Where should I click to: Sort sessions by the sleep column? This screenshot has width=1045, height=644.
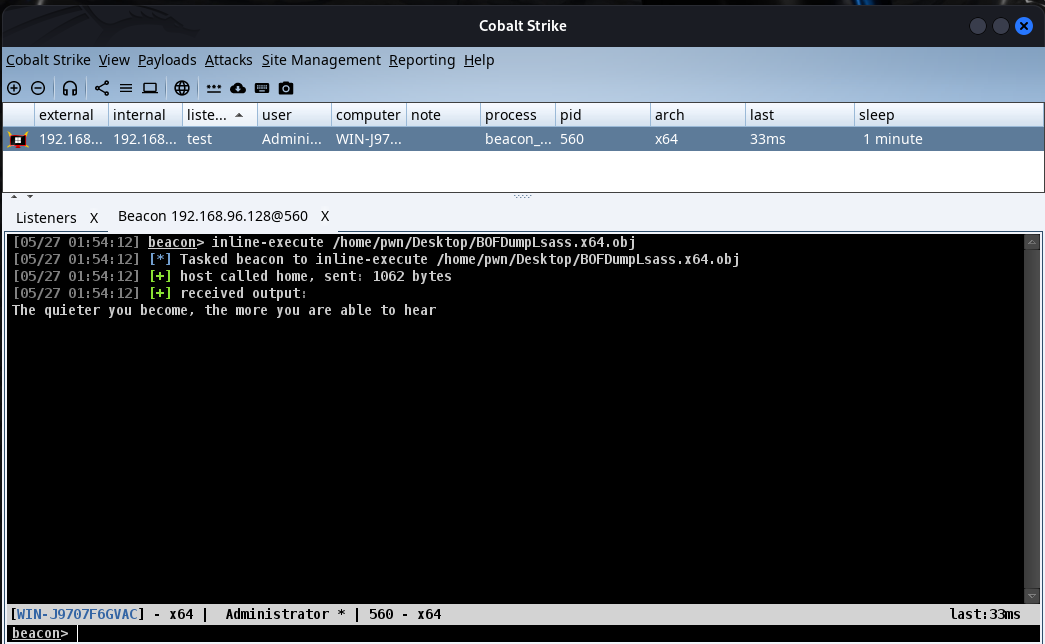[948, 115]
